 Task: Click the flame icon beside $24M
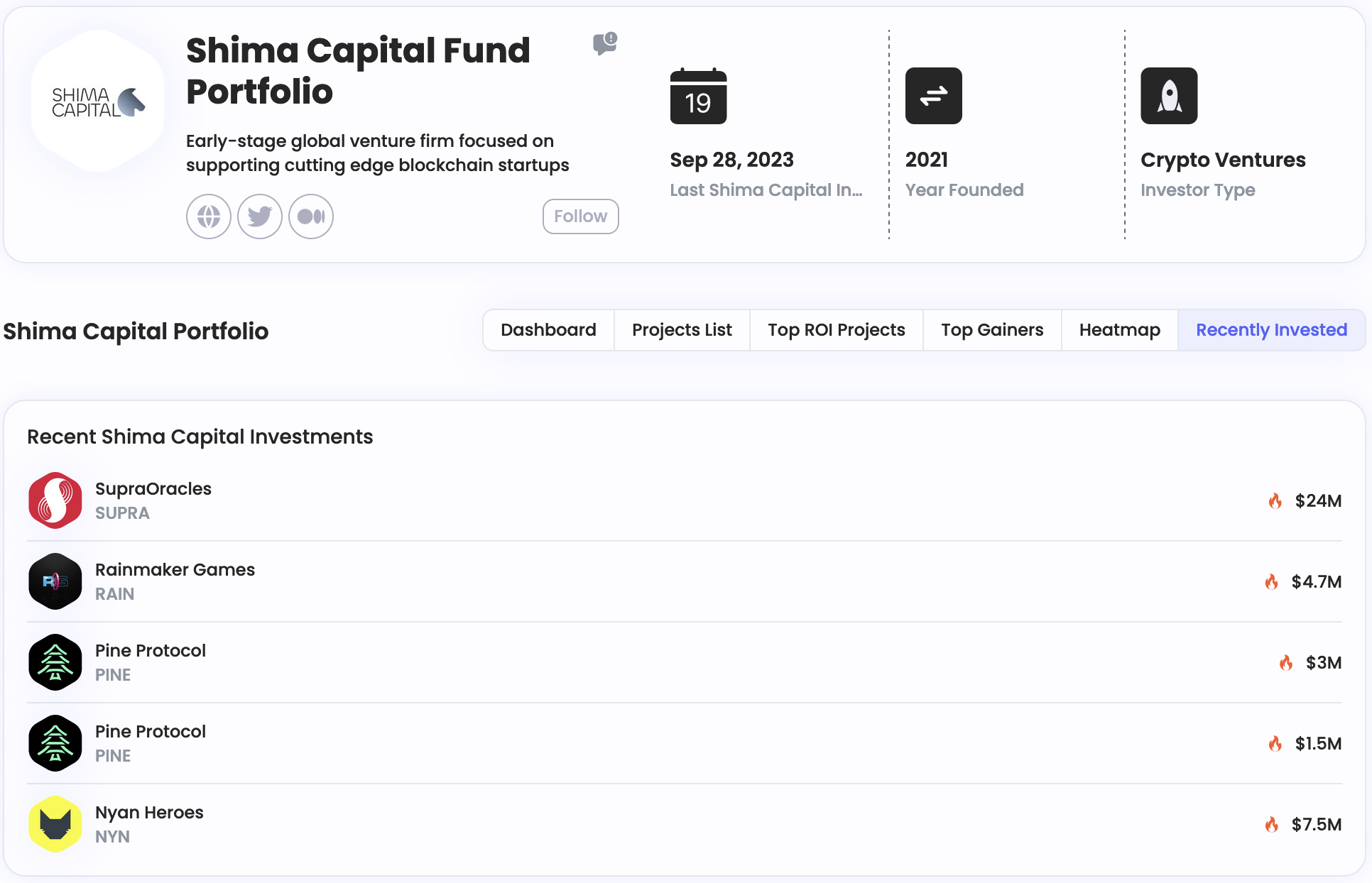[x=1275, y=501]
